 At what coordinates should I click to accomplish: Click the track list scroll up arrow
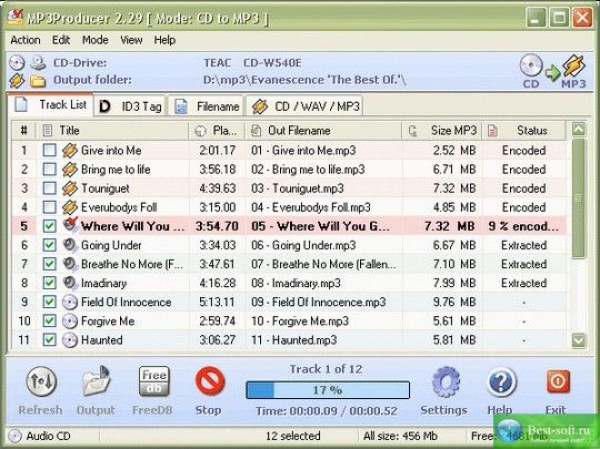point(578,129)
